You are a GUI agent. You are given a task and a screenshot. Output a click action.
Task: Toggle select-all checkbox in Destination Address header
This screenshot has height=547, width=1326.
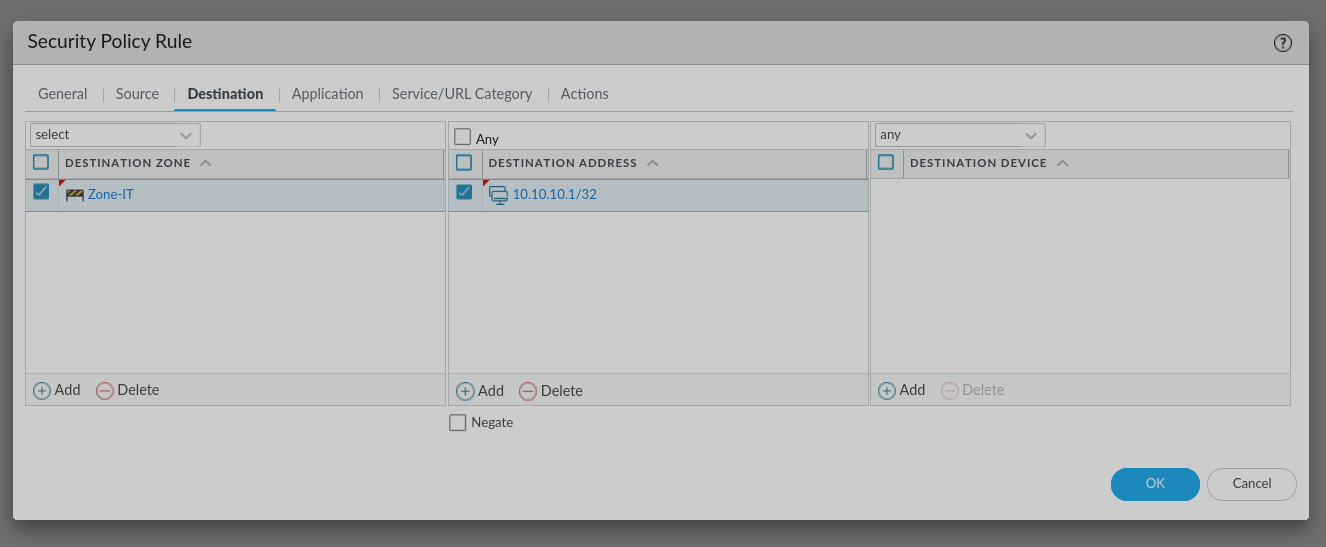click(x=464, y=162)
